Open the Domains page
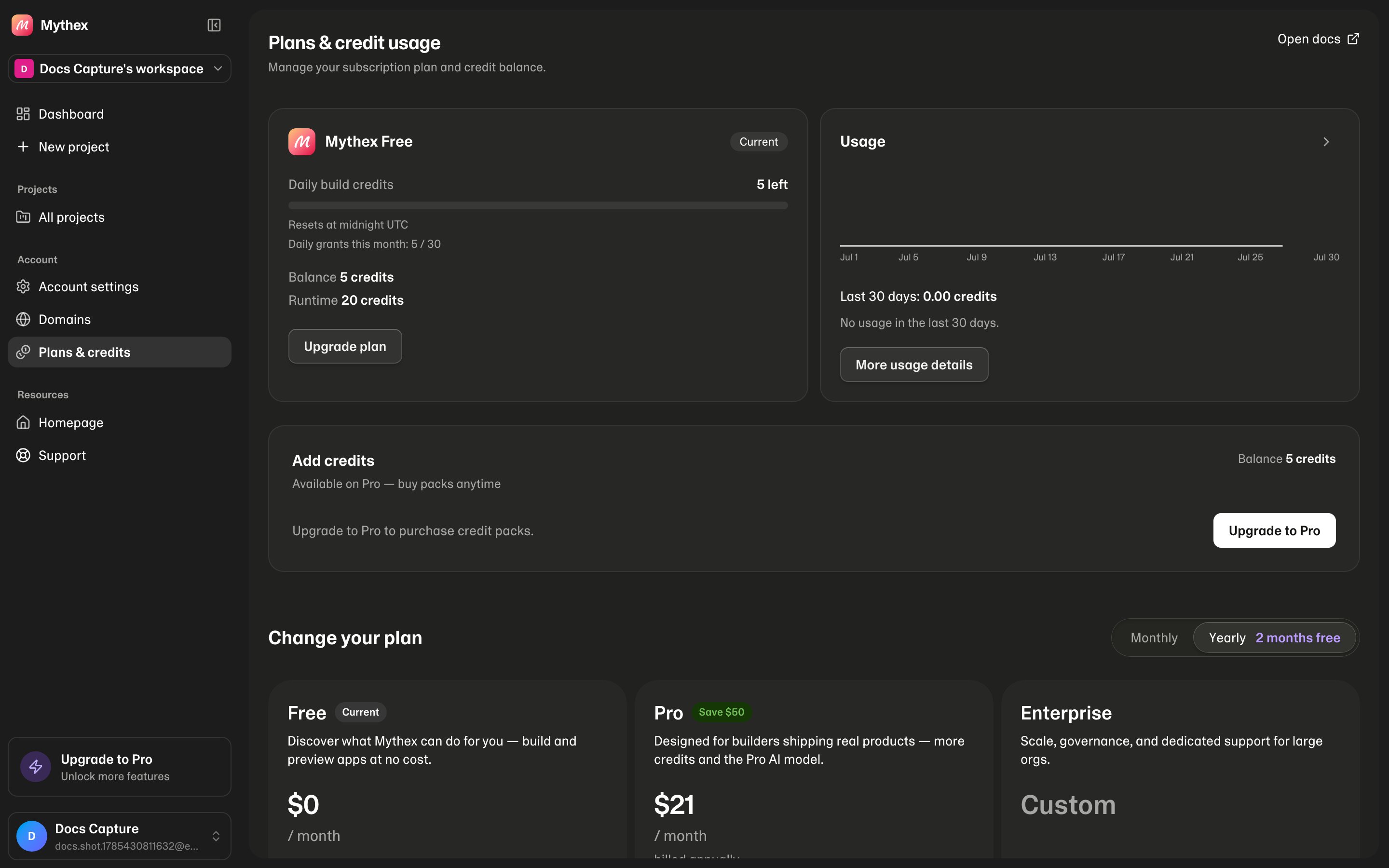The width and height of the screenshot is (1389, 868). [120, 319]
